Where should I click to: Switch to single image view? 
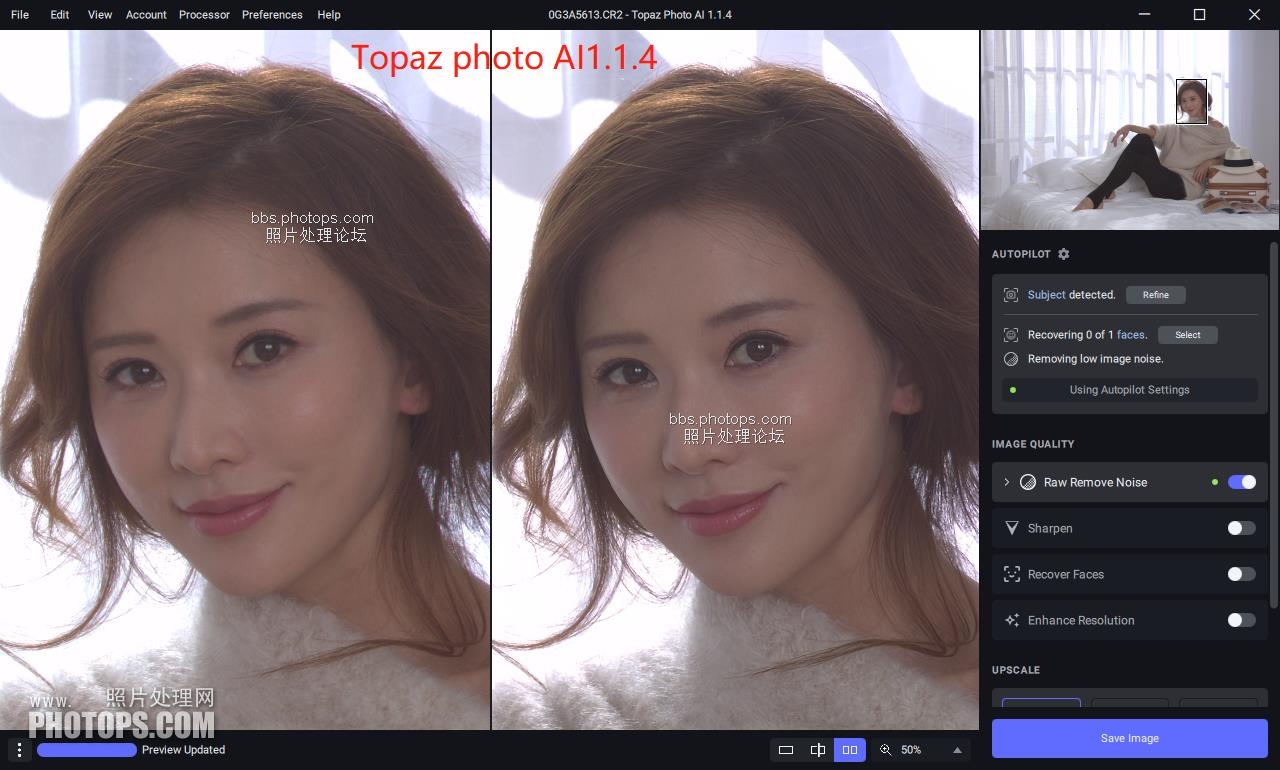(786, 750)
